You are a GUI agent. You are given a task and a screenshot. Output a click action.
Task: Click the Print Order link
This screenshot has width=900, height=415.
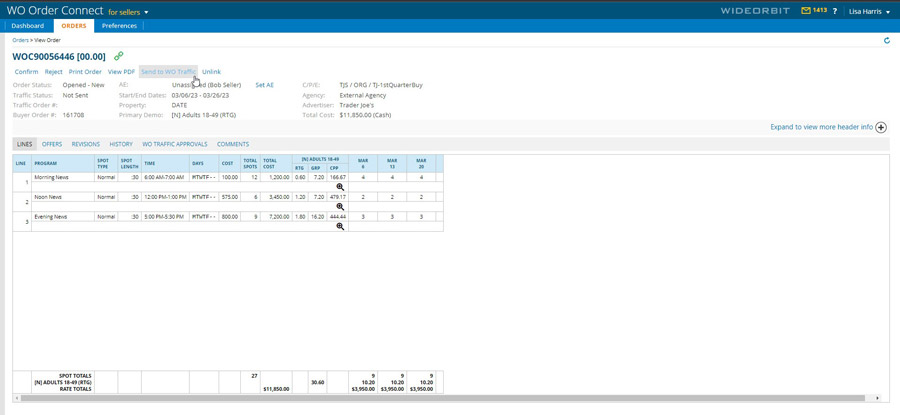point(85,72)
